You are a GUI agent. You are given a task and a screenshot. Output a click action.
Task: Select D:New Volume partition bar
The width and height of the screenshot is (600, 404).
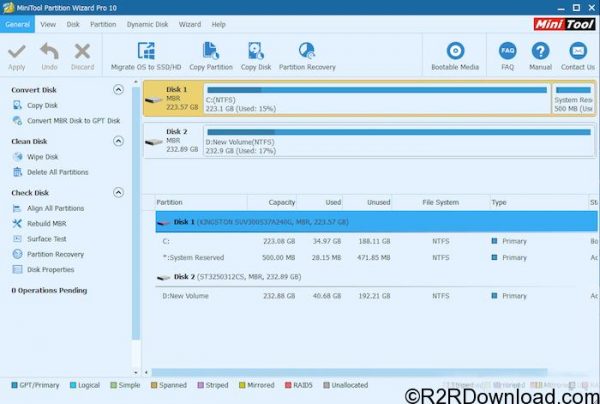[x=399, y=141]
